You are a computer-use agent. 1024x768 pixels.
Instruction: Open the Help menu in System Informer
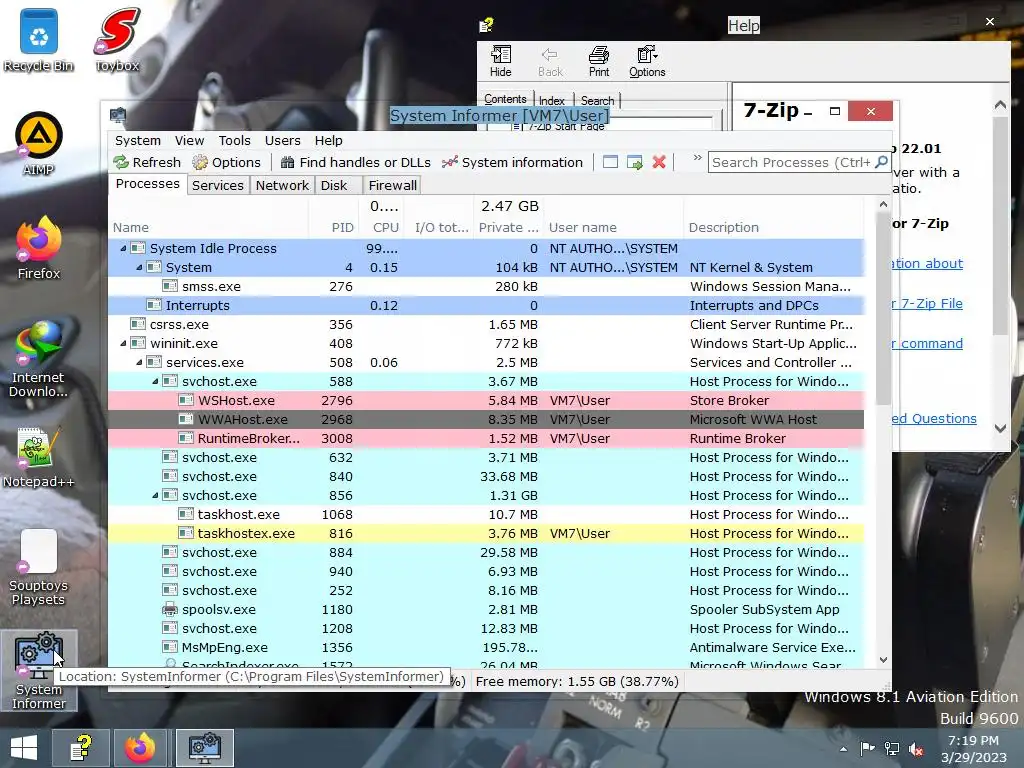click(x=328, y=140)
